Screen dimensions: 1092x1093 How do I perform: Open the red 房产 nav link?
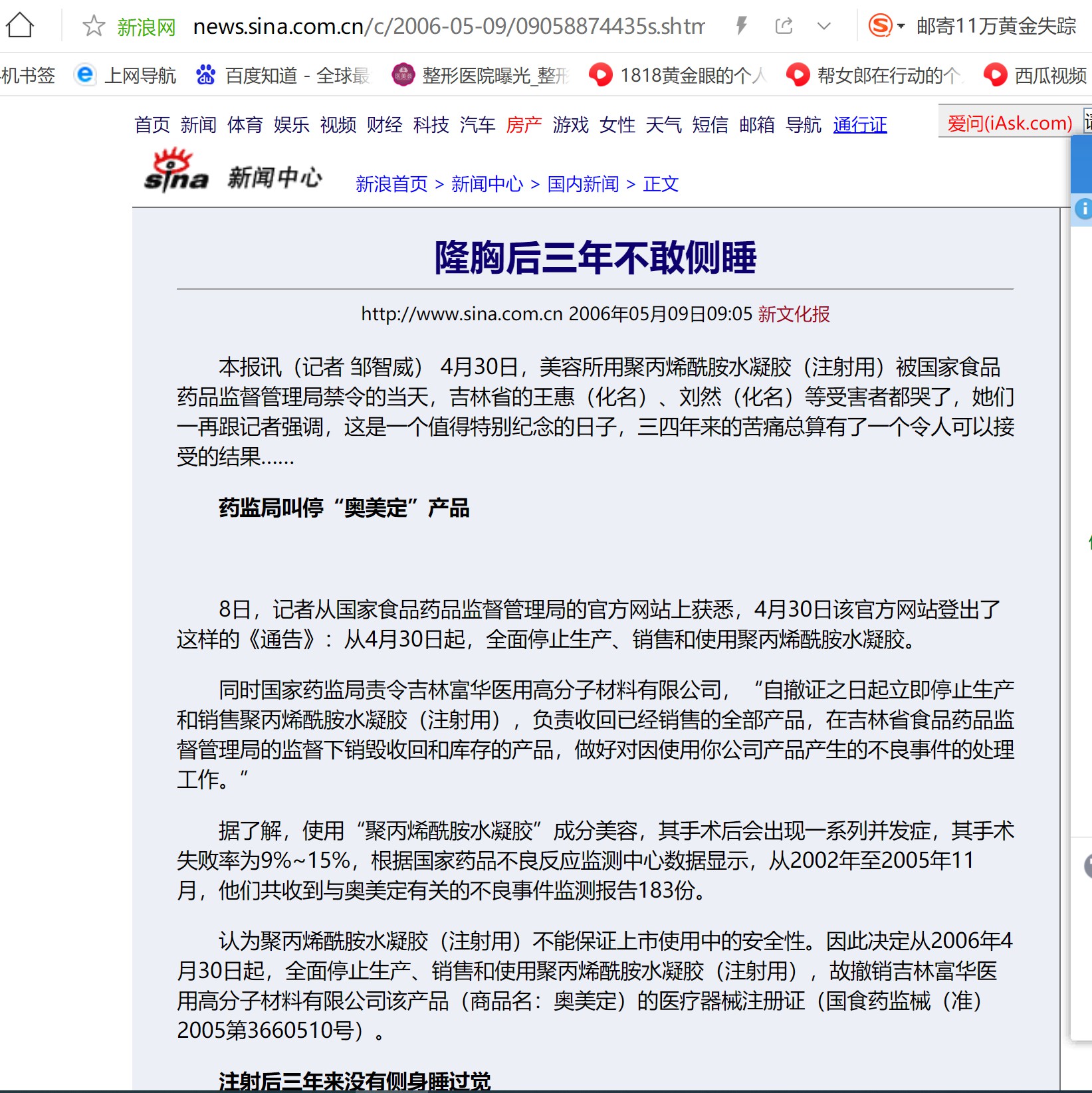tap(524, 124)
